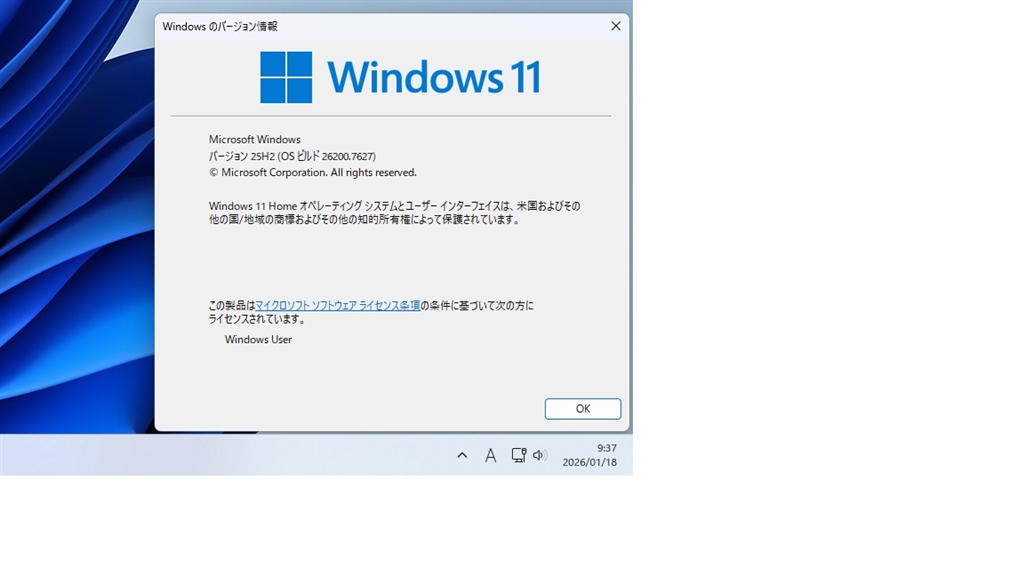Select the 'Microsoft Windows' text line
Image resolution: width=1024 pixels, height=576 pixels.
255,139
